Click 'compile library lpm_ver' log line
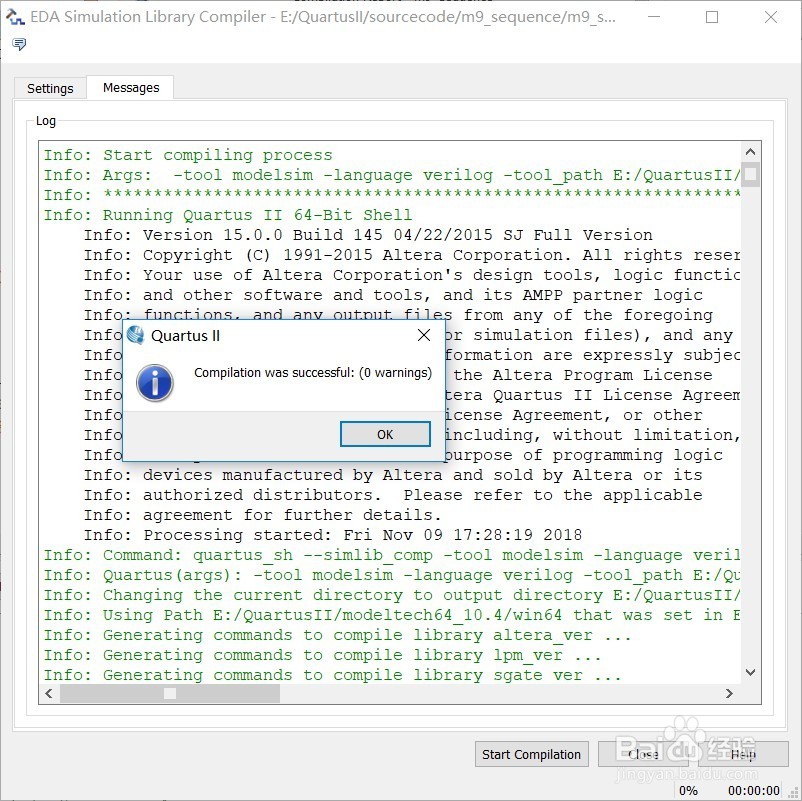 click(322, 655)
